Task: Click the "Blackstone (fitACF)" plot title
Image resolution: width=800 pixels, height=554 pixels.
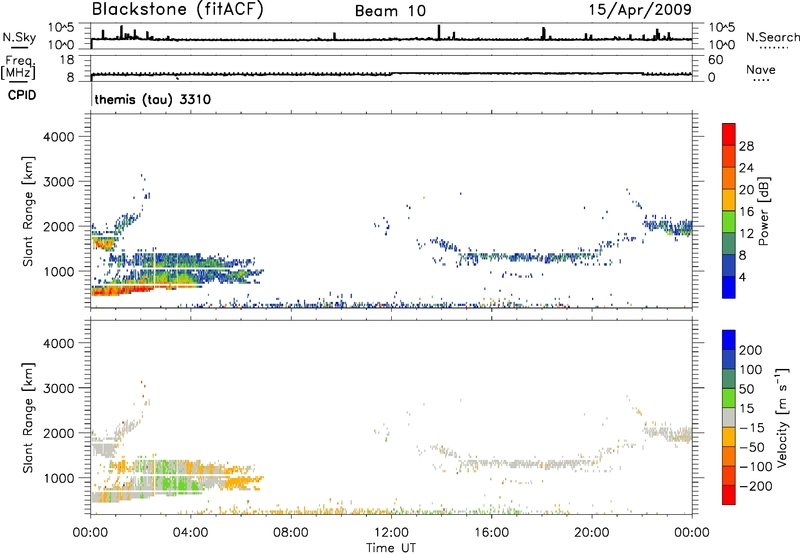Action: tap(177, 9)
